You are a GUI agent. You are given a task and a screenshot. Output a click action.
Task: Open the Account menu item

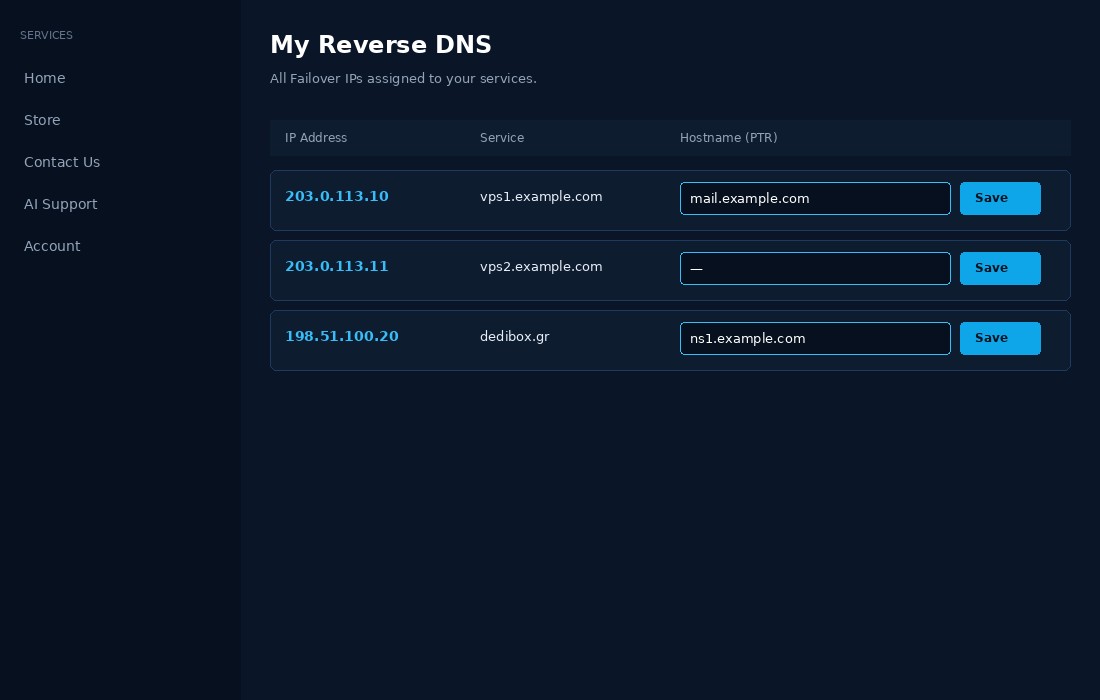pos(52,246)
